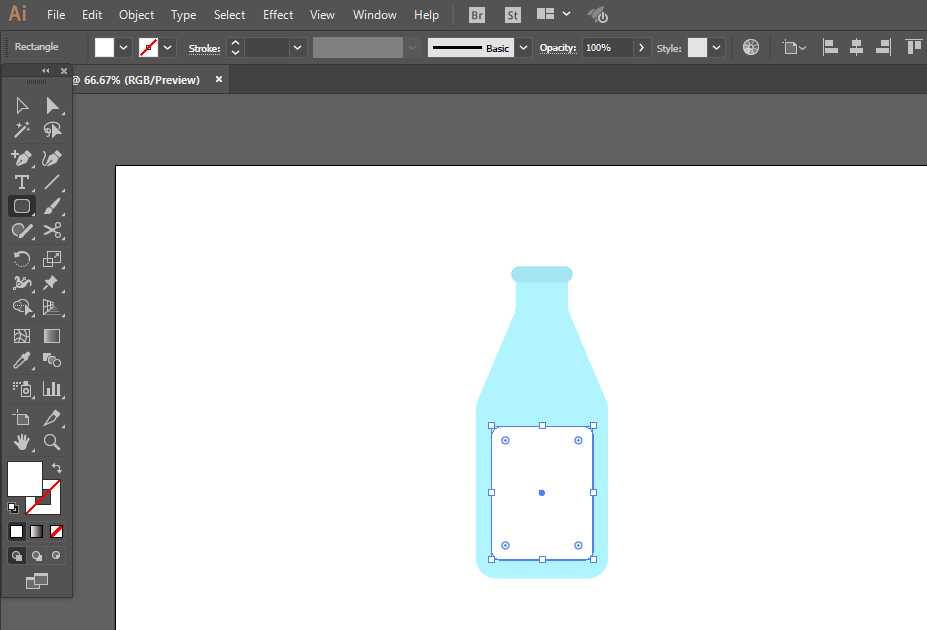Toggle horizontal align center for selection
This screenshot has width=927, height=630.
click(856, 46)
